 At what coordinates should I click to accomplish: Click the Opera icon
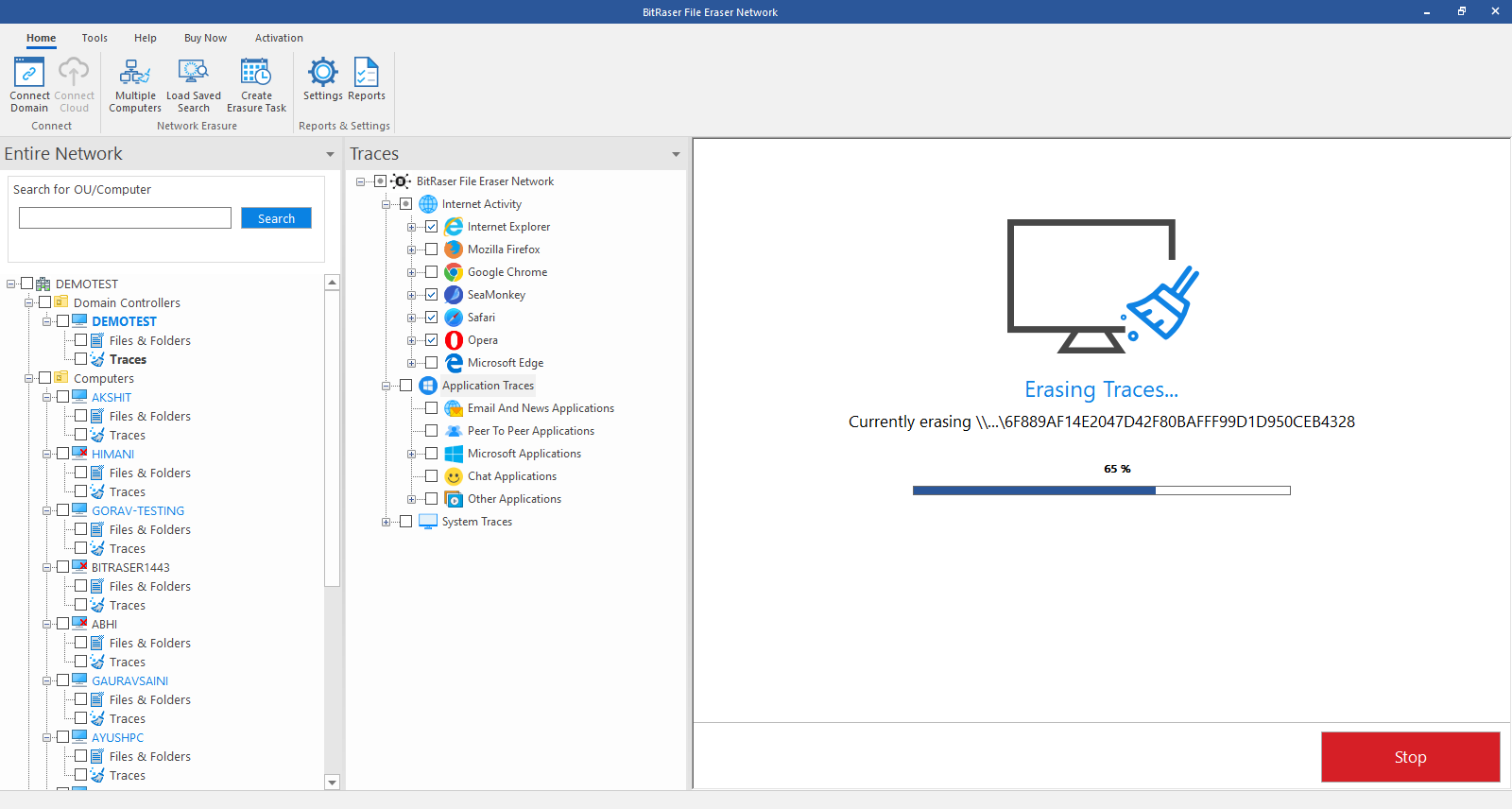pos(455,340)
